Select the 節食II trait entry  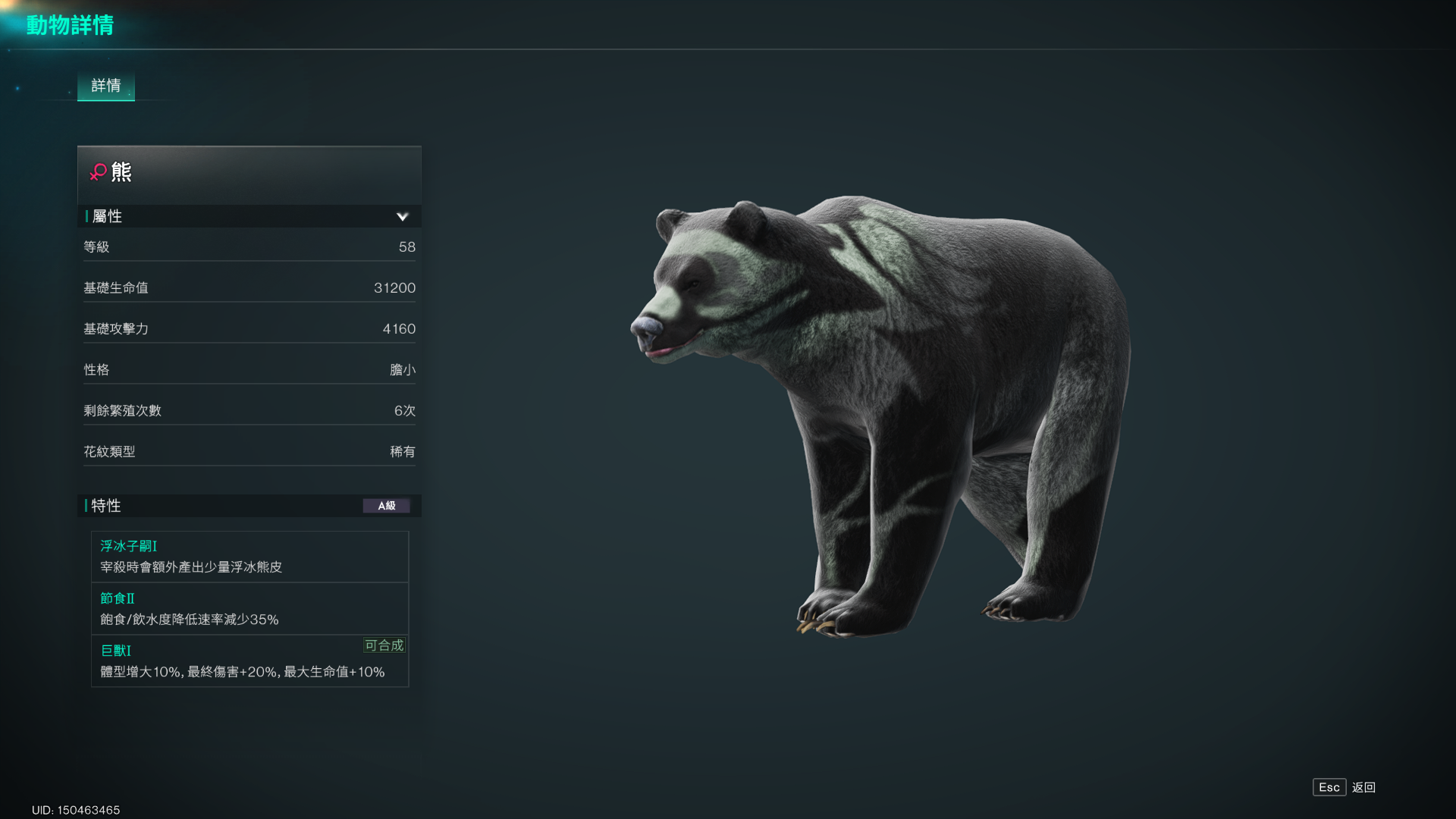(x=249, y=609)
